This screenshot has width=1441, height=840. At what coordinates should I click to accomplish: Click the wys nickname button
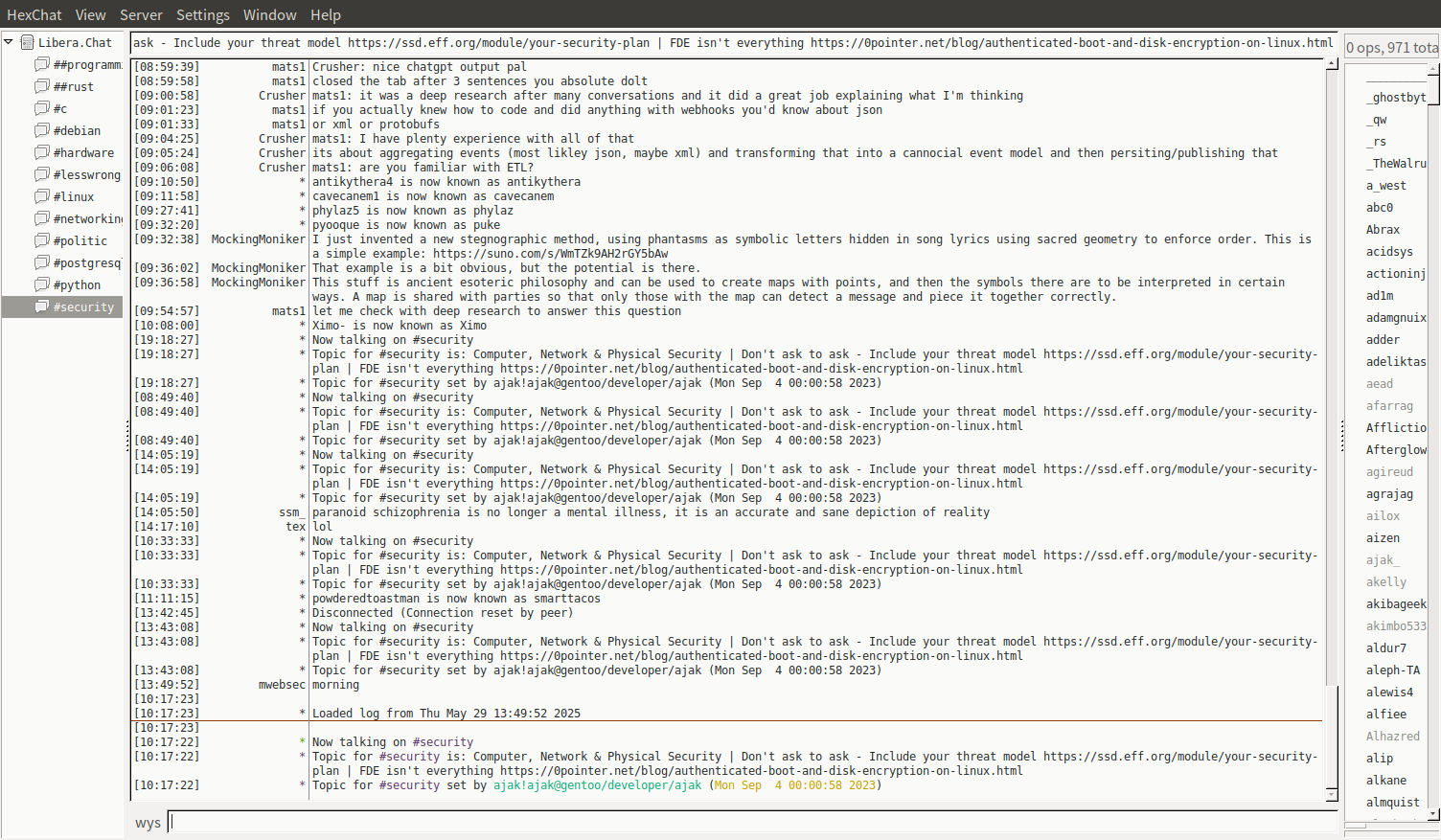pos(149,823)
